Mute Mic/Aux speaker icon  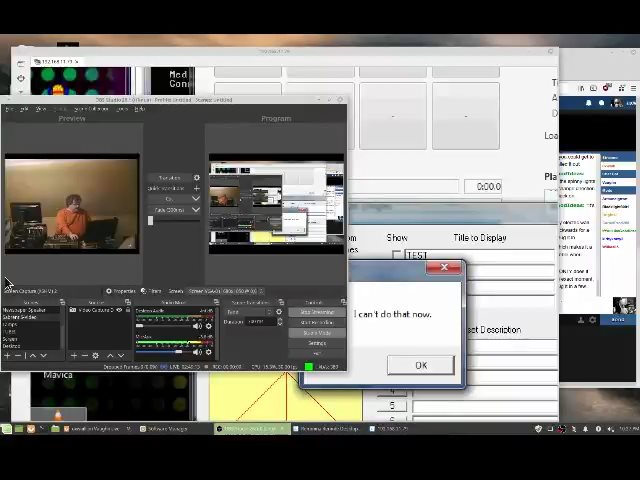(x=198, y=352)
